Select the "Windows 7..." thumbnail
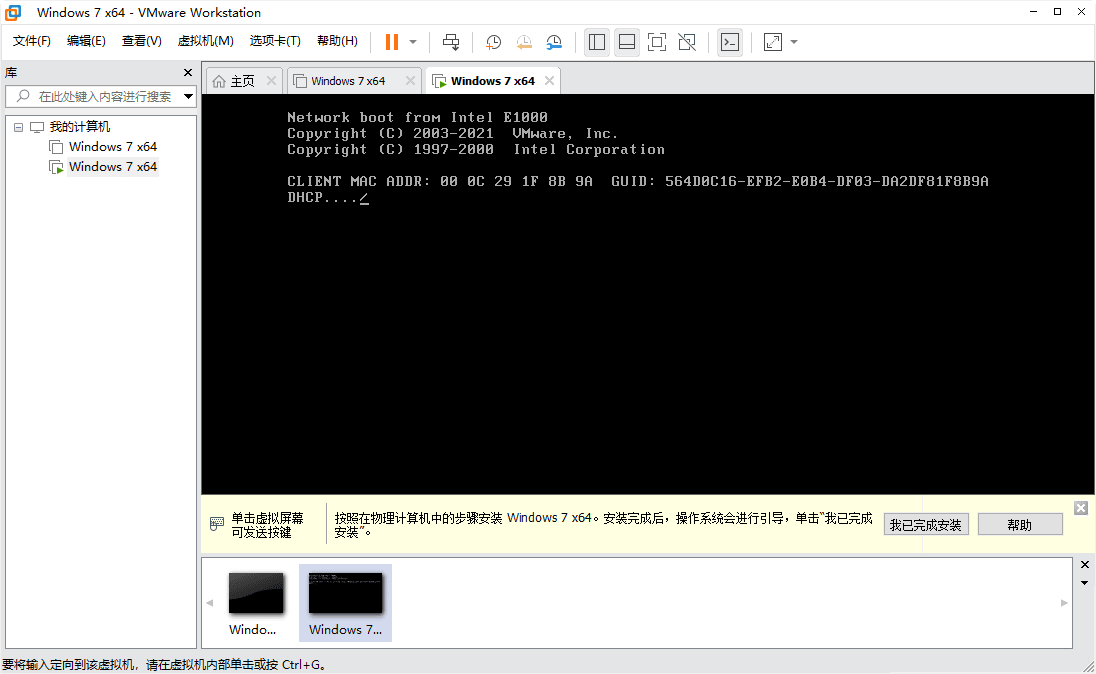The image size is (1096, 674). (345, 603)
